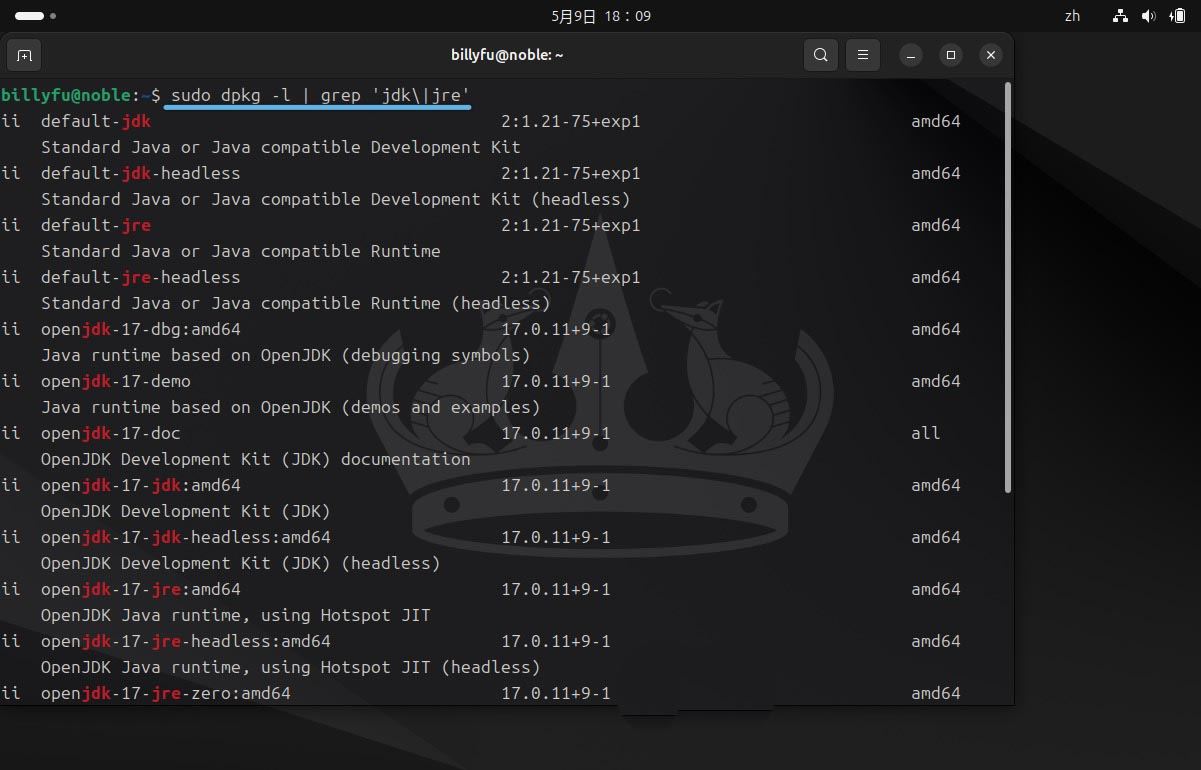Screen dimensions: 1201x770
Task: Close the terminal window
Action: coord(990,55)
